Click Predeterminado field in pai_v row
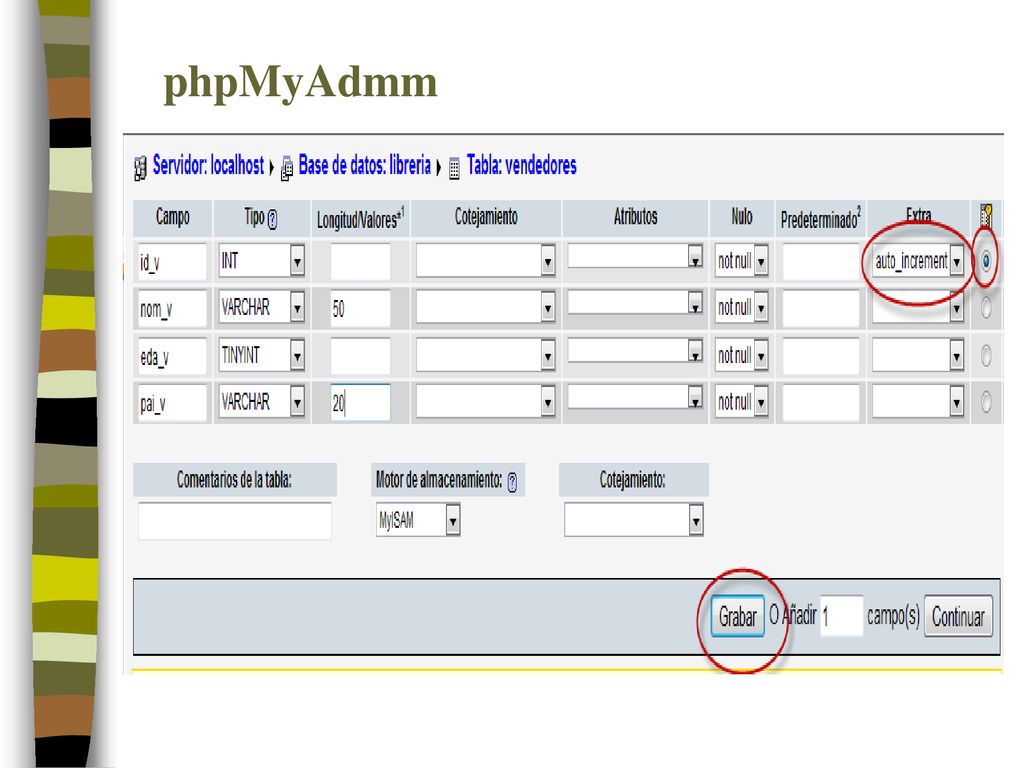 pyautogui.click(x=821, y=403)
